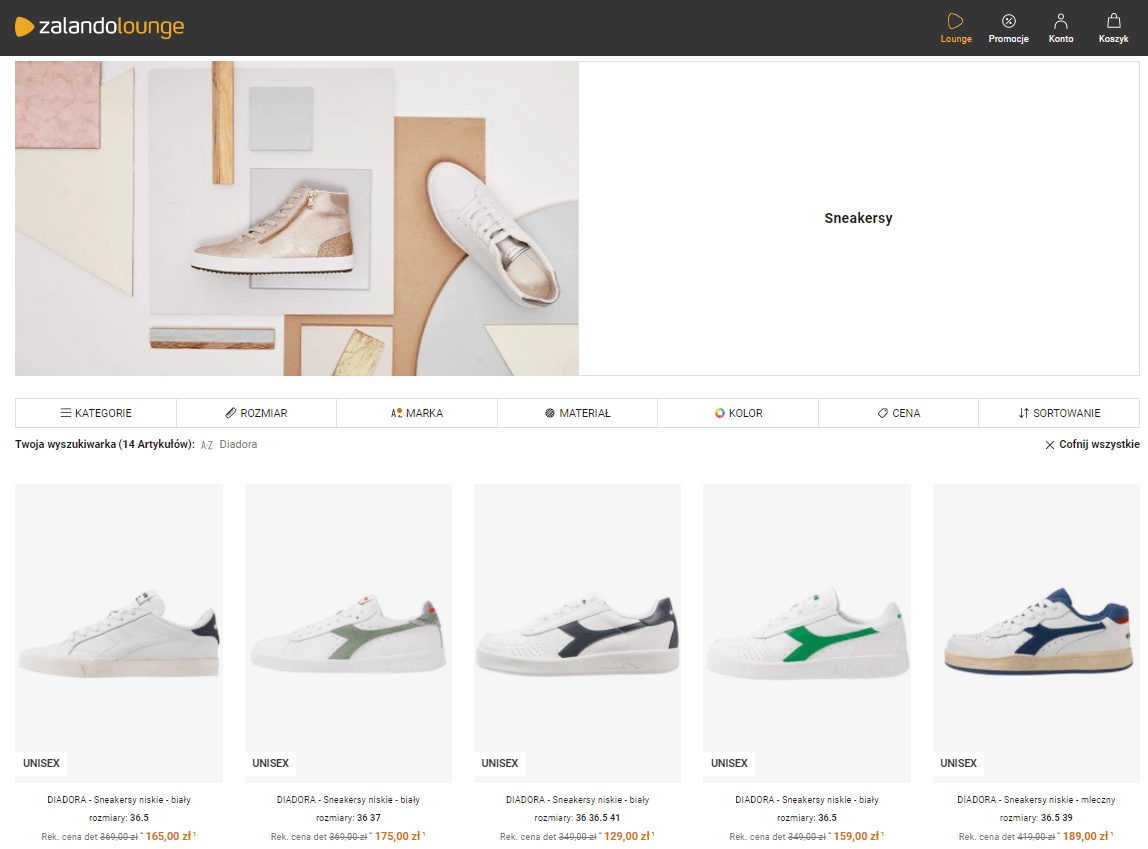This screenshot has height=849, width=1148.
Task: Click Cofnij wszystkie to reset filters
Action: [1092, 444]
